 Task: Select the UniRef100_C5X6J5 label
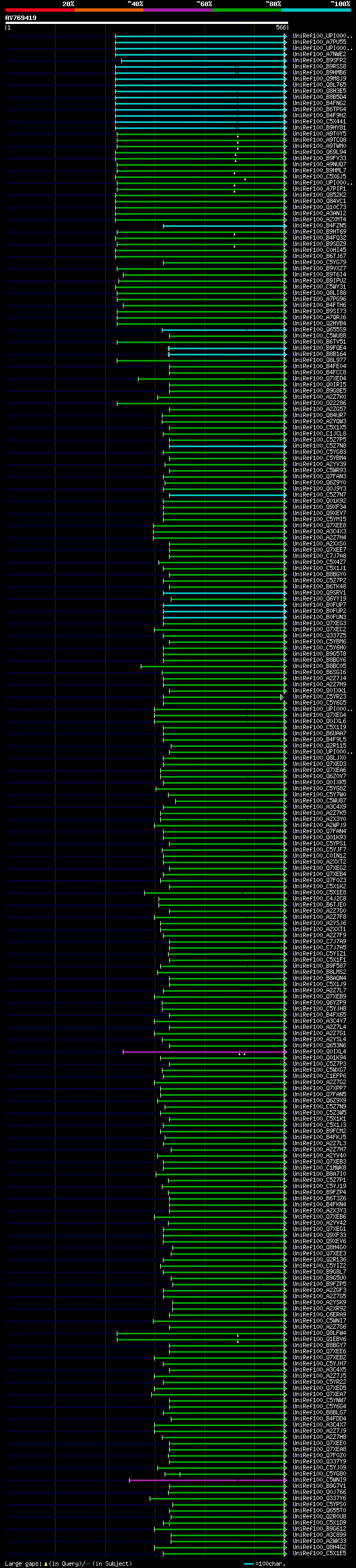click(x=319, y=176)
